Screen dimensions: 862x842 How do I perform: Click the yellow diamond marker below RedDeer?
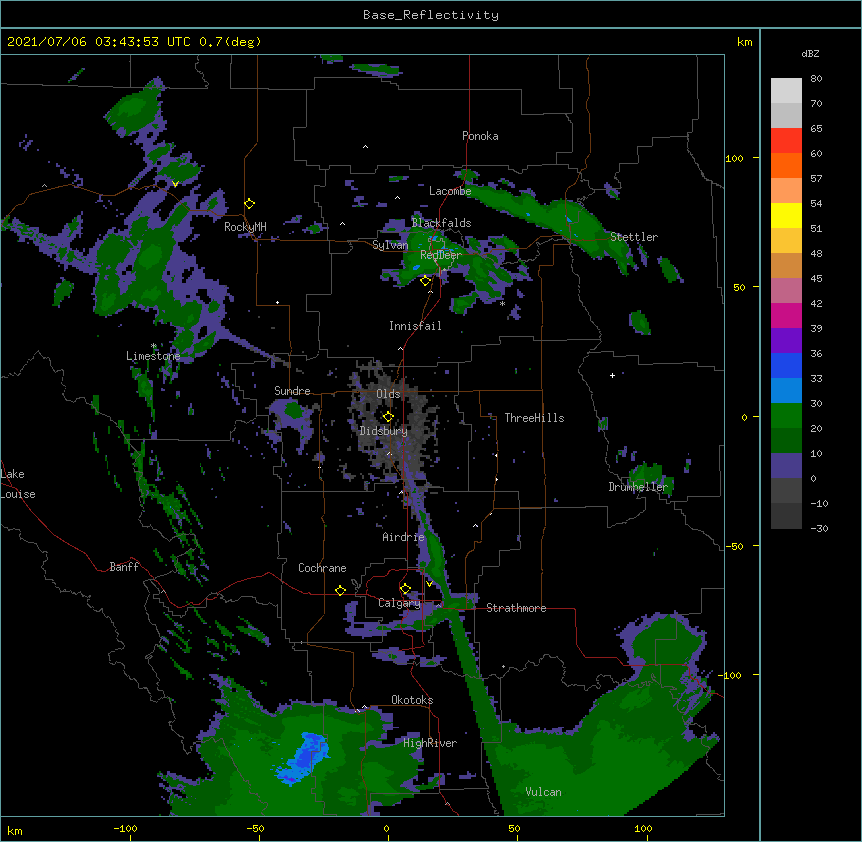[x=425, y=281]
